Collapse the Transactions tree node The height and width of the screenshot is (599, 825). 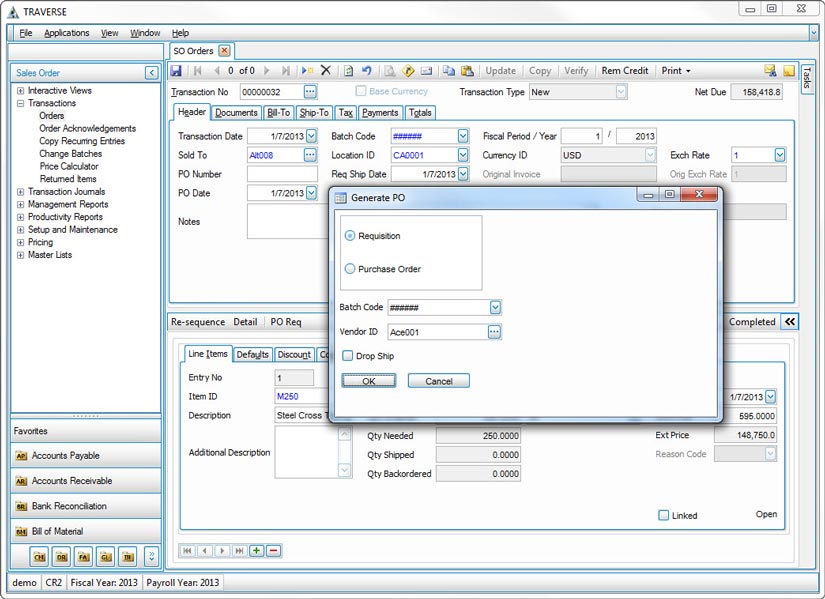21,103
